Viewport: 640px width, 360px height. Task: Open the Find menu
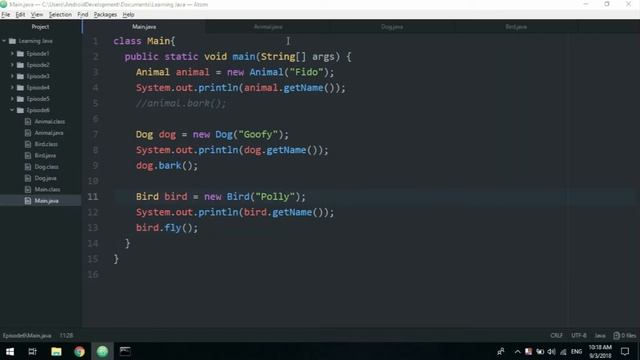[82, 14]
